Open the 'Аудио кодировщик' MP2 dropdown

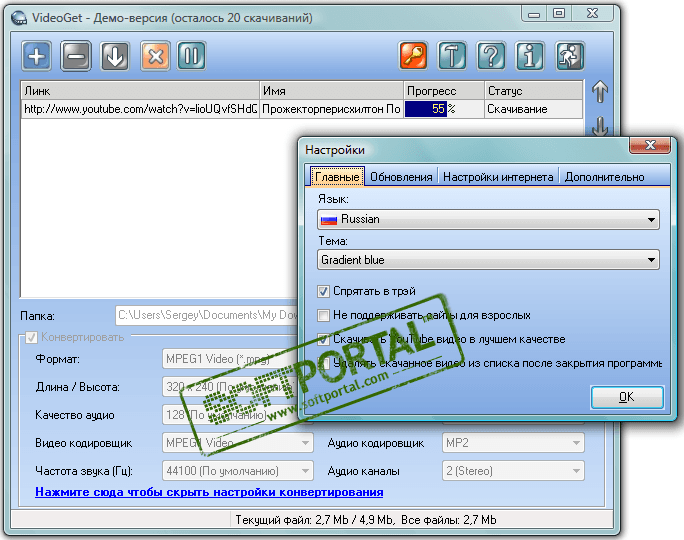(x=513, y=443)
